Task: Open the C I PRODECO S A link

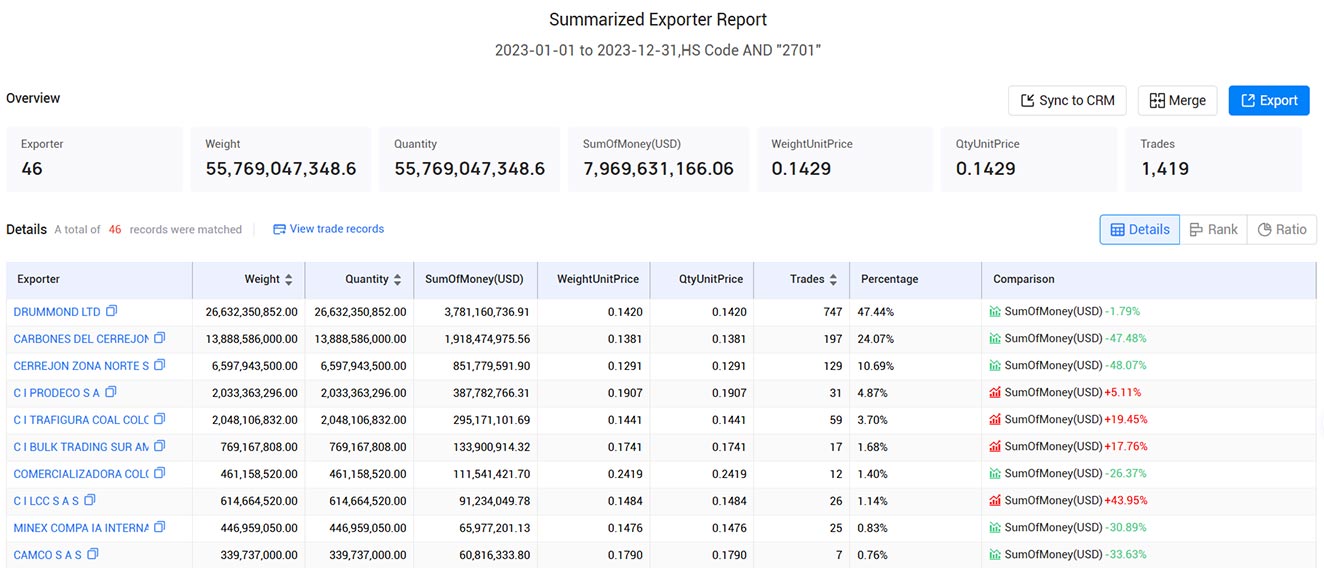Action: point(57,393)
